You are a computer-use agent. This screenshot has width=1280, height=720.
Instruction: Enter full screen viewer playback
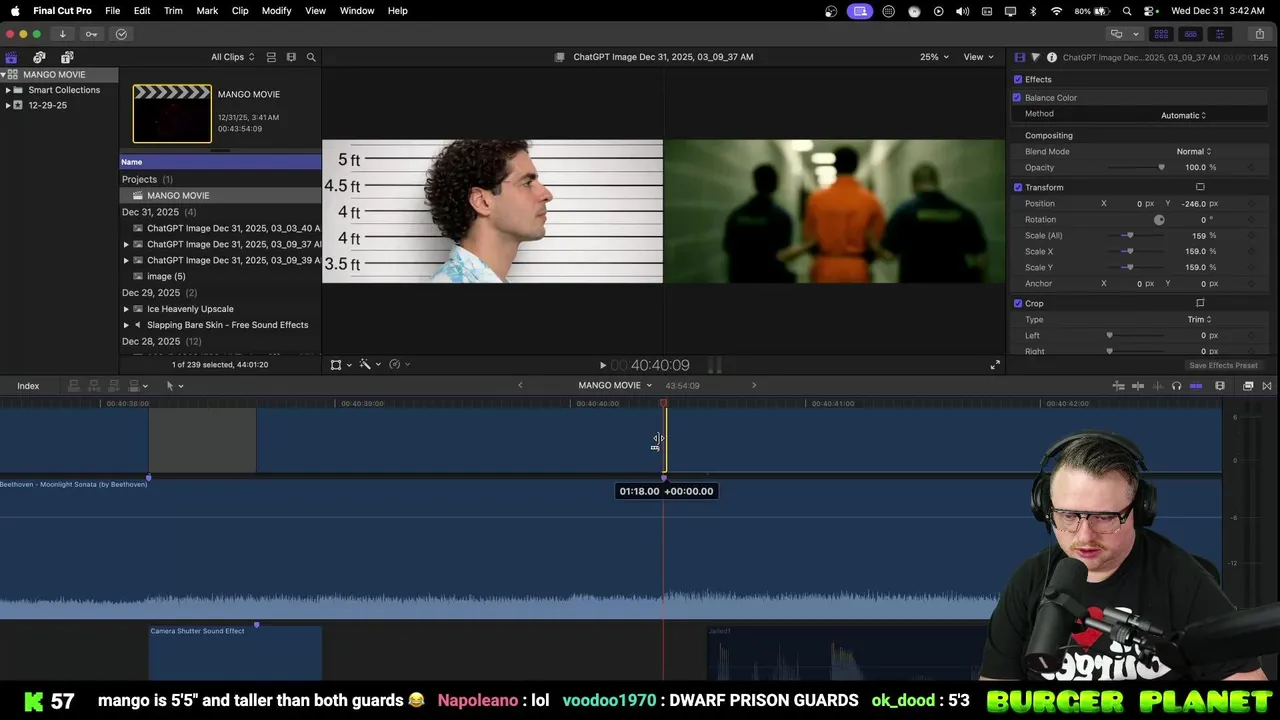(x=995, y=365)
